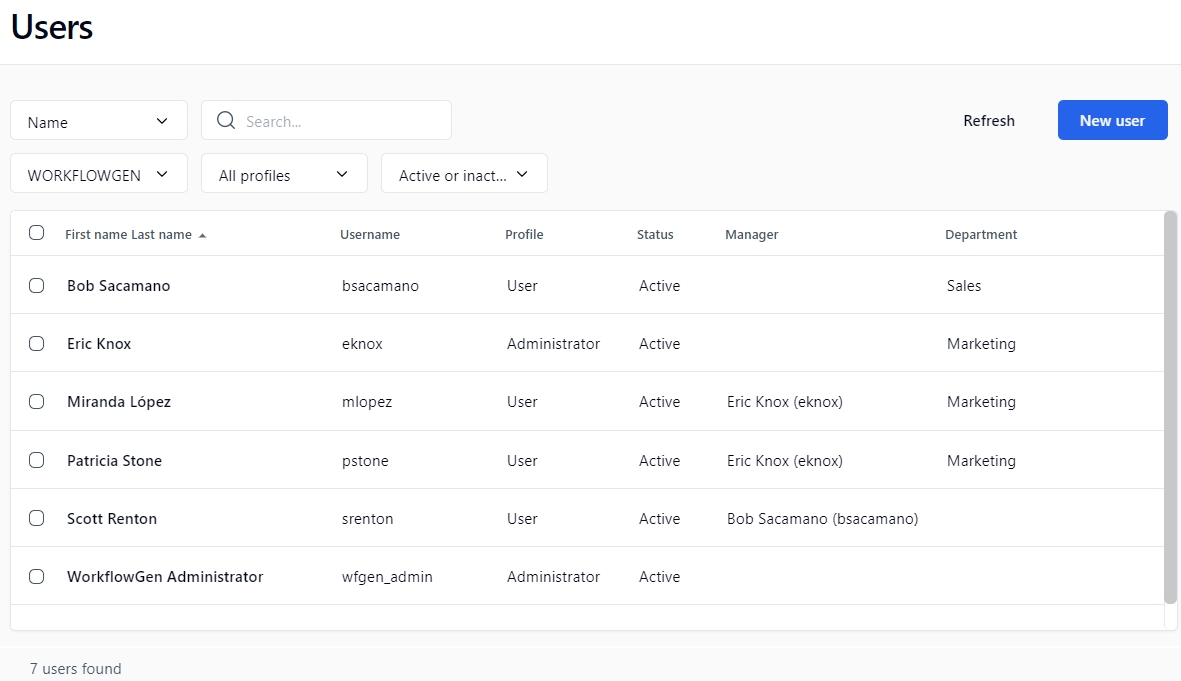
Task: Focus the Search text field
Action: click(x=340, y=121)
